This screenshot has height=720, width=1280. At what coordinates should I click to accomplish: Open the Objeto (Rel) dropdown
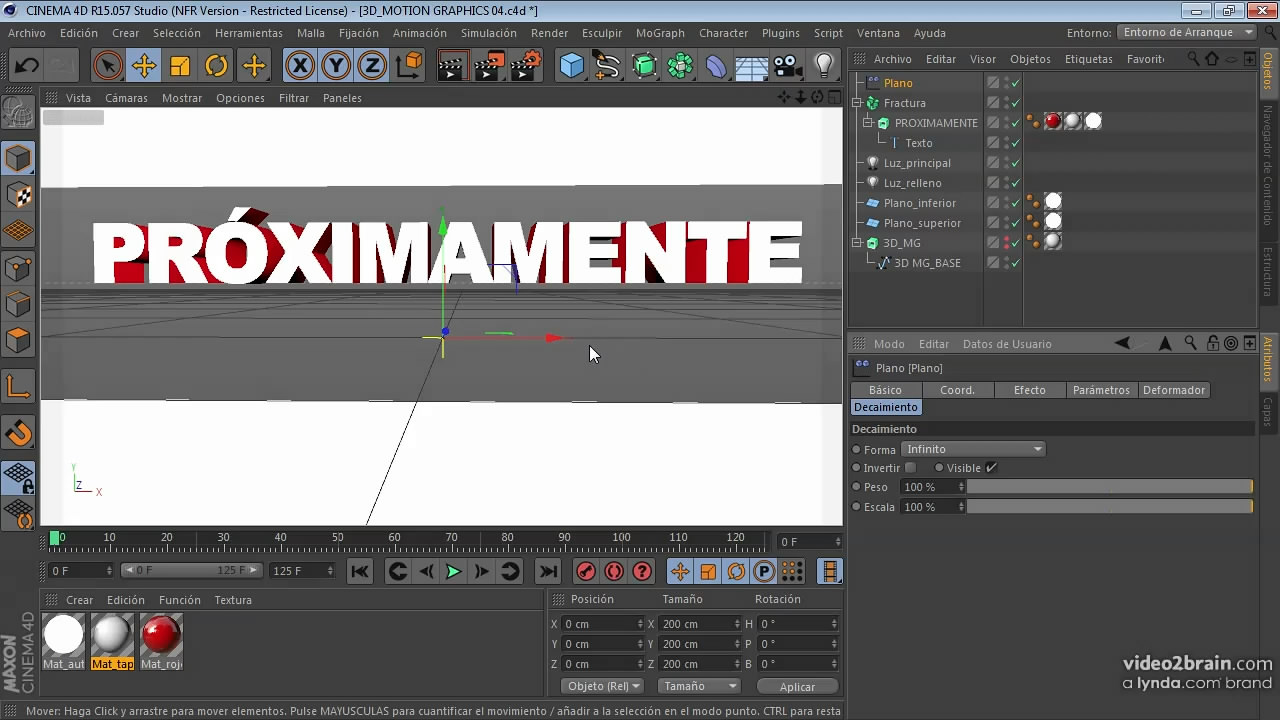[x=604, y=686]
